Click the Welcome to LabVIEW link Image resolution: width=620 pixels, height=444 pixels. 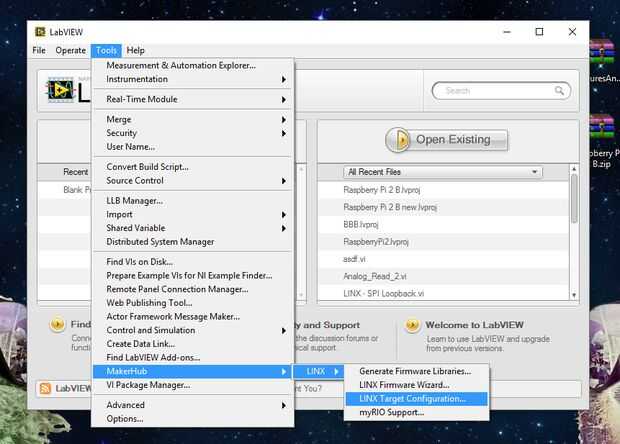(474, 325)
